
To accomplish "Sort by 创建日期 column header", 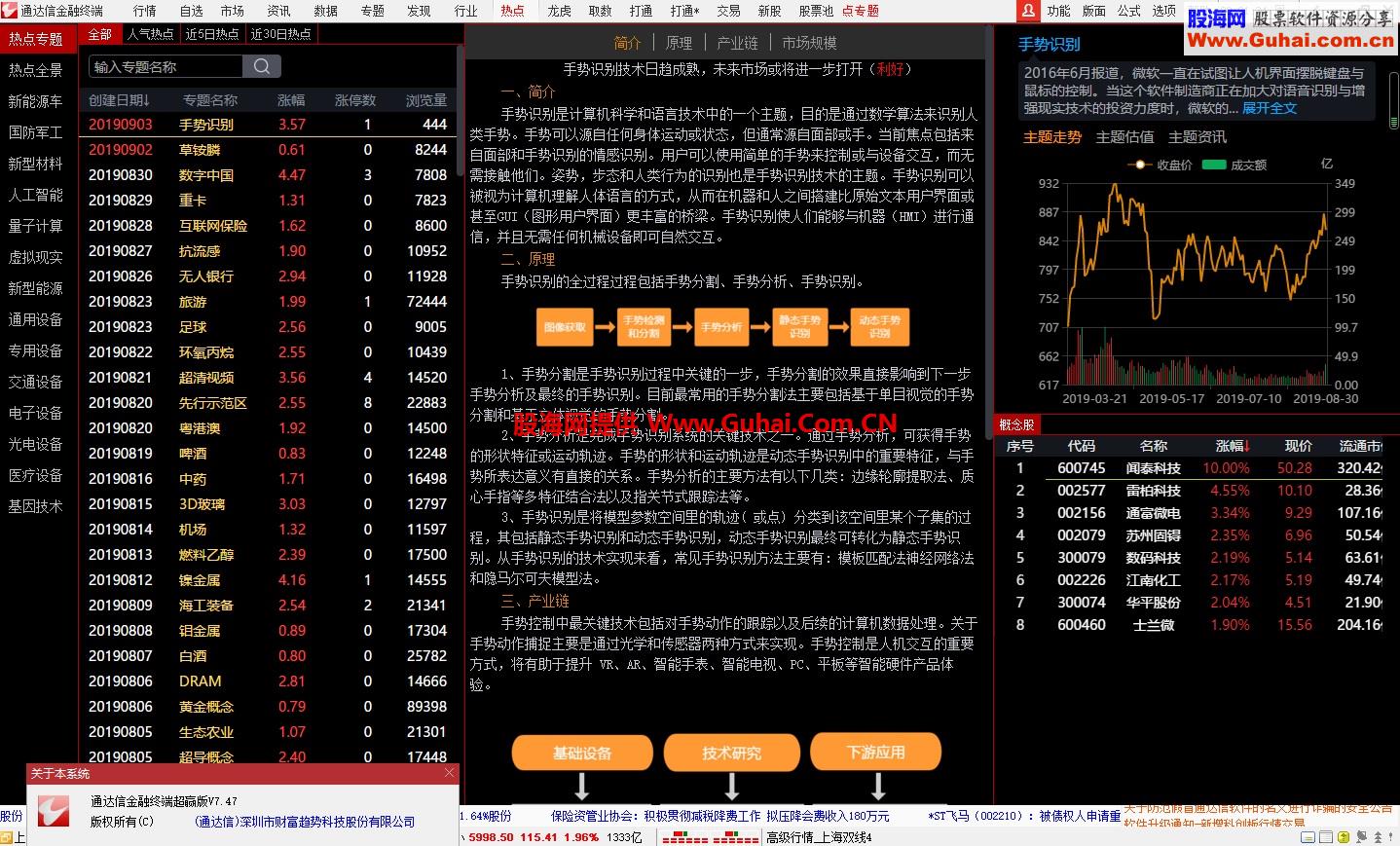I will tap(119, 100).
